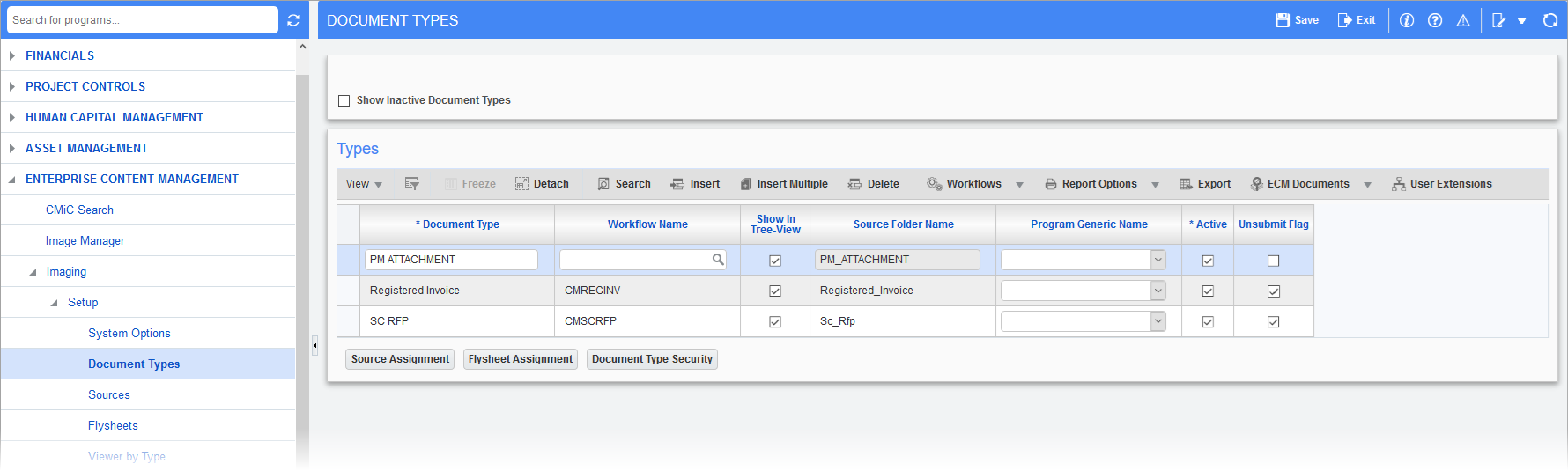The image size is (1568, 471).
Task: Expand HUMAN CAPITAL MANAGEMENT node
Action: (11, 117)
